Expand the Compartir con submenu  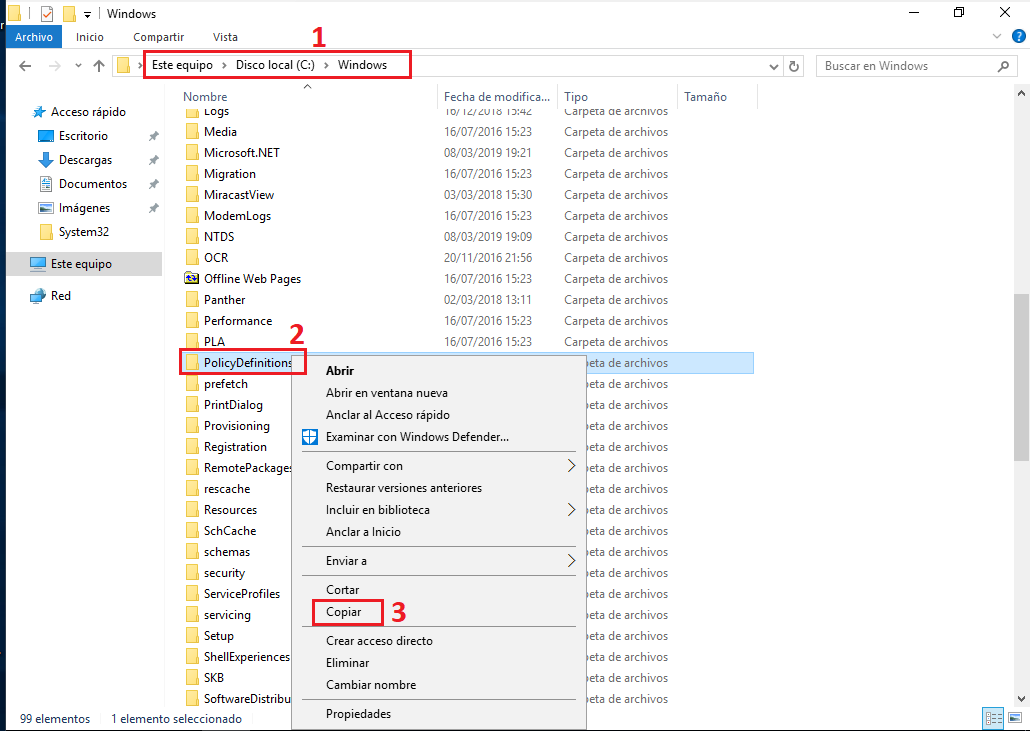coord(364,465)
